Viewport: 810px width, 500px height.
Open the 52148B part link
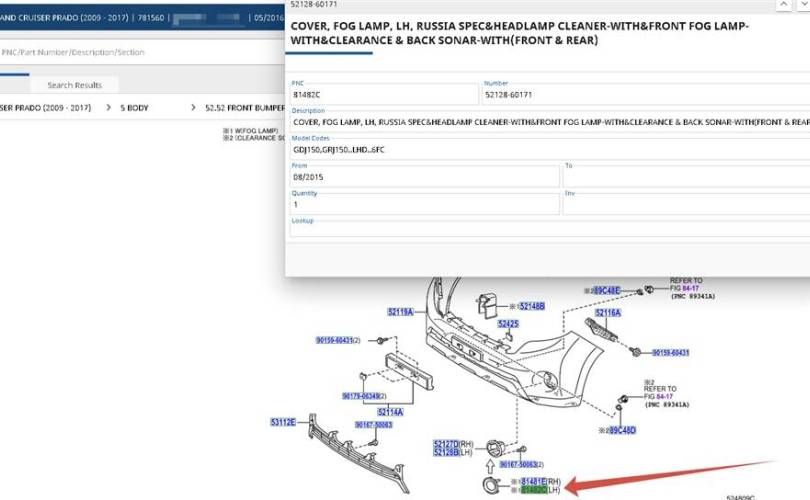530,305
